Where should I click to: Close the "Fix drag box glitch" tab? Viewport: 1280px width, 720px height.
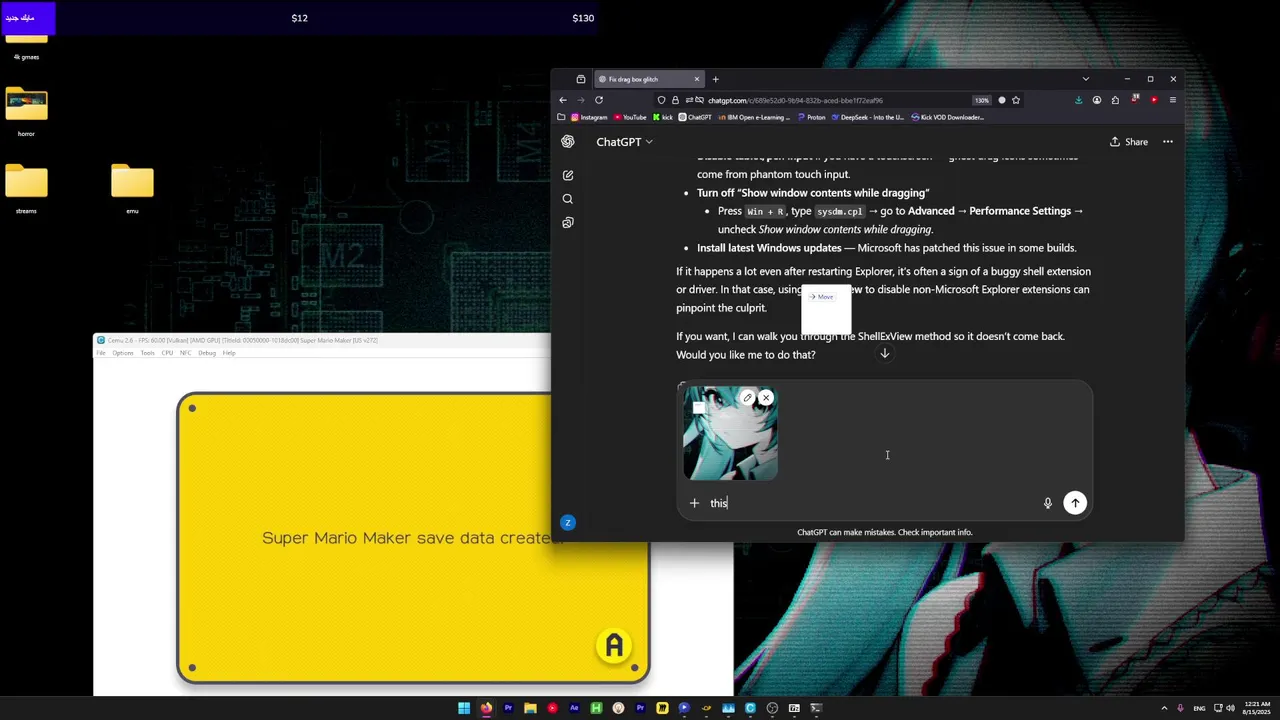tap(696, 79)
